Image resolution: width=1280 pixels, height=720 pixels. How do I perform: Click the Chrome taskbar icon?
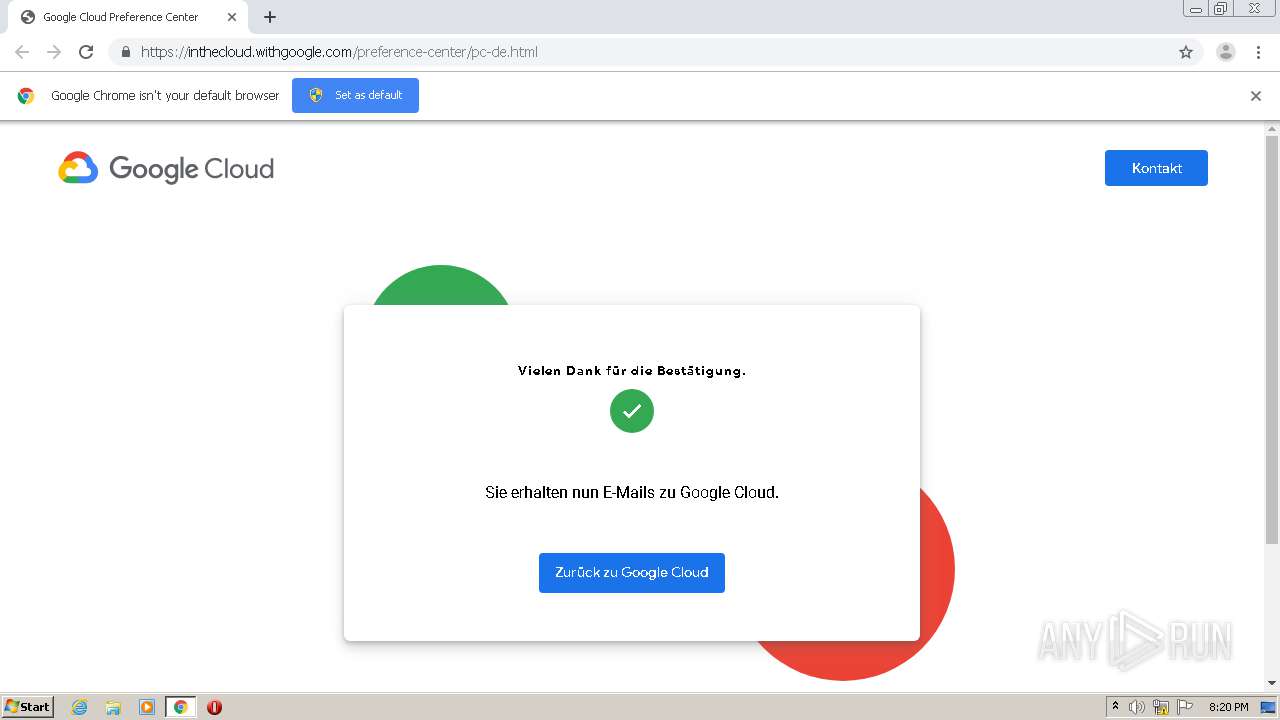180,707
